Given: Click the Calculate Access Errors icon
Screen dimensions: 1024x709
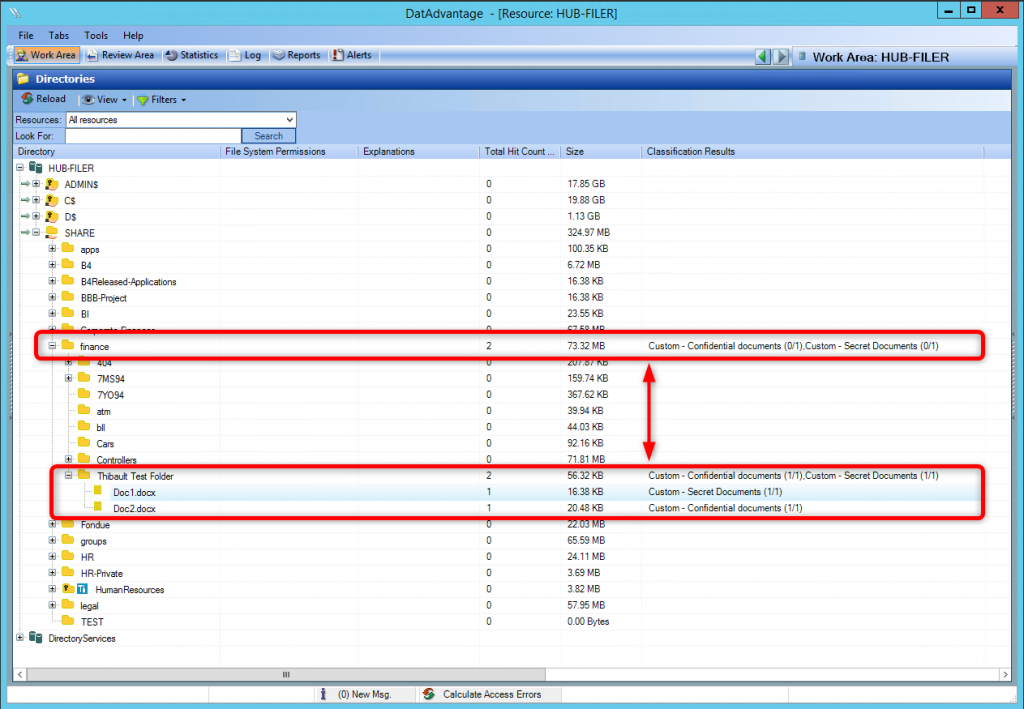Looking at the screenshot, I should point(428,695).
